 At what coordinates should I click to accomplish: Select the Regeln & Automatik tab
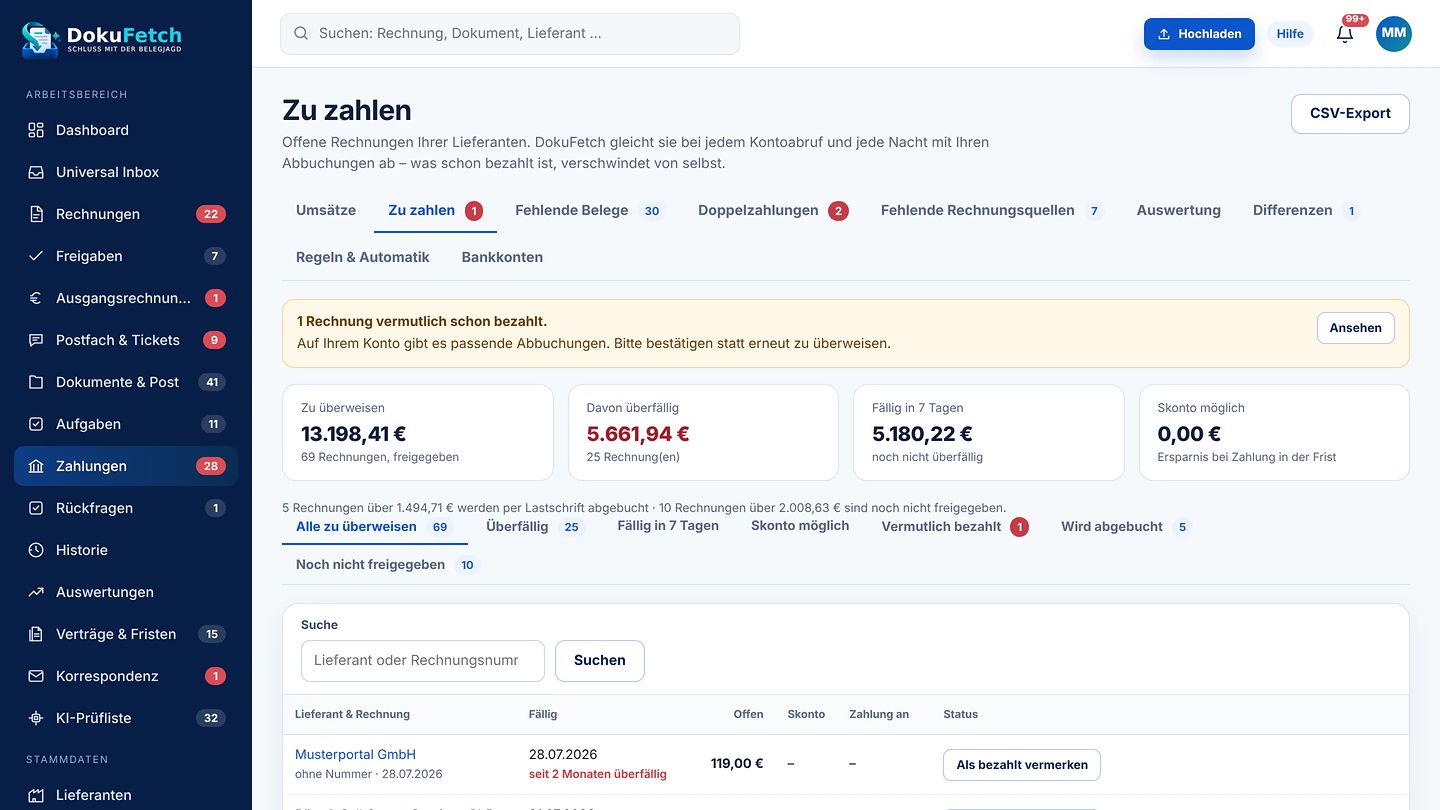363,257
